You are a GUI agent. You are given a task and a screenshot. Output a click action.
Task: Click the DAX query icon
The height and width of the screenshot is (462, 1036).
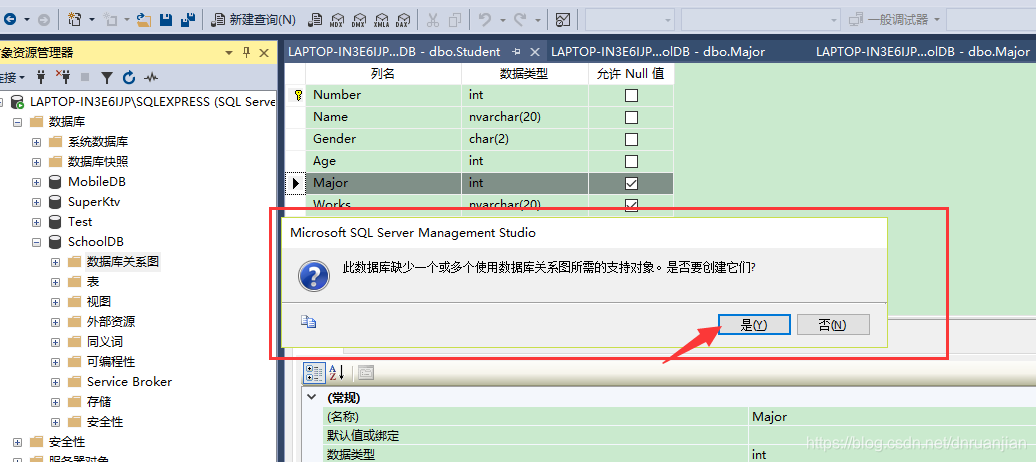pos(402,20)
